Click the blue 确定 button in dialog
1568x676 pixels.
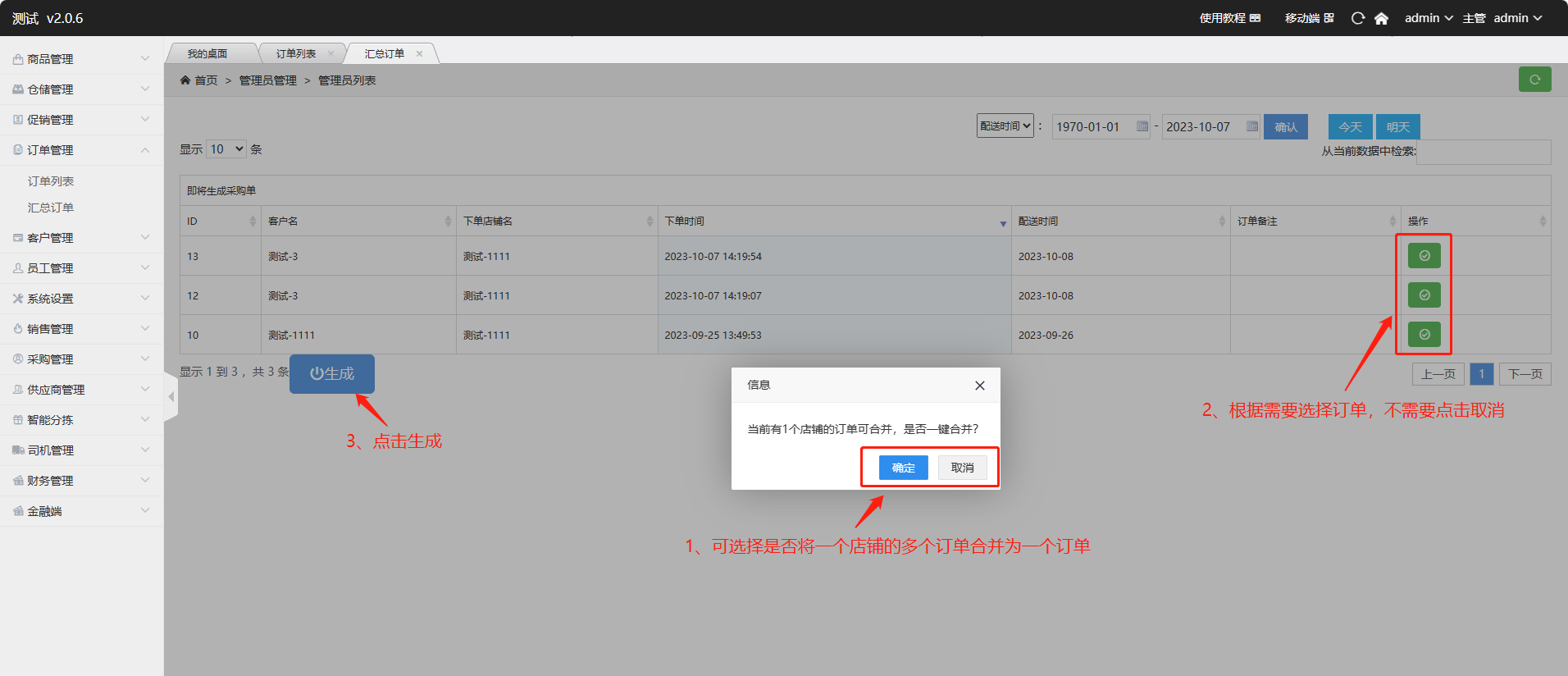[x=903, y=468]
